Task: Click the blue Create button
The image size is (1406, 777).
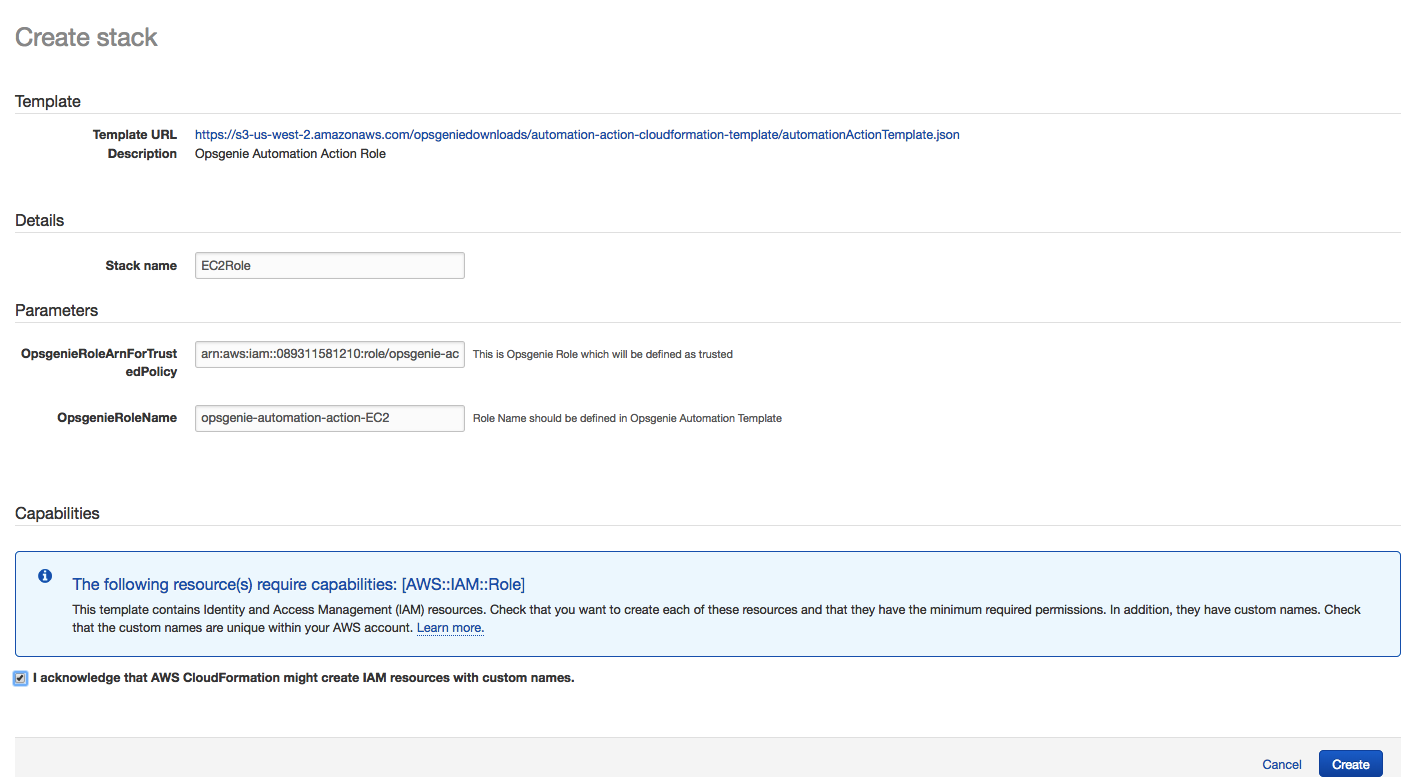Action: pyautogui.click(x=1350, y=764)
